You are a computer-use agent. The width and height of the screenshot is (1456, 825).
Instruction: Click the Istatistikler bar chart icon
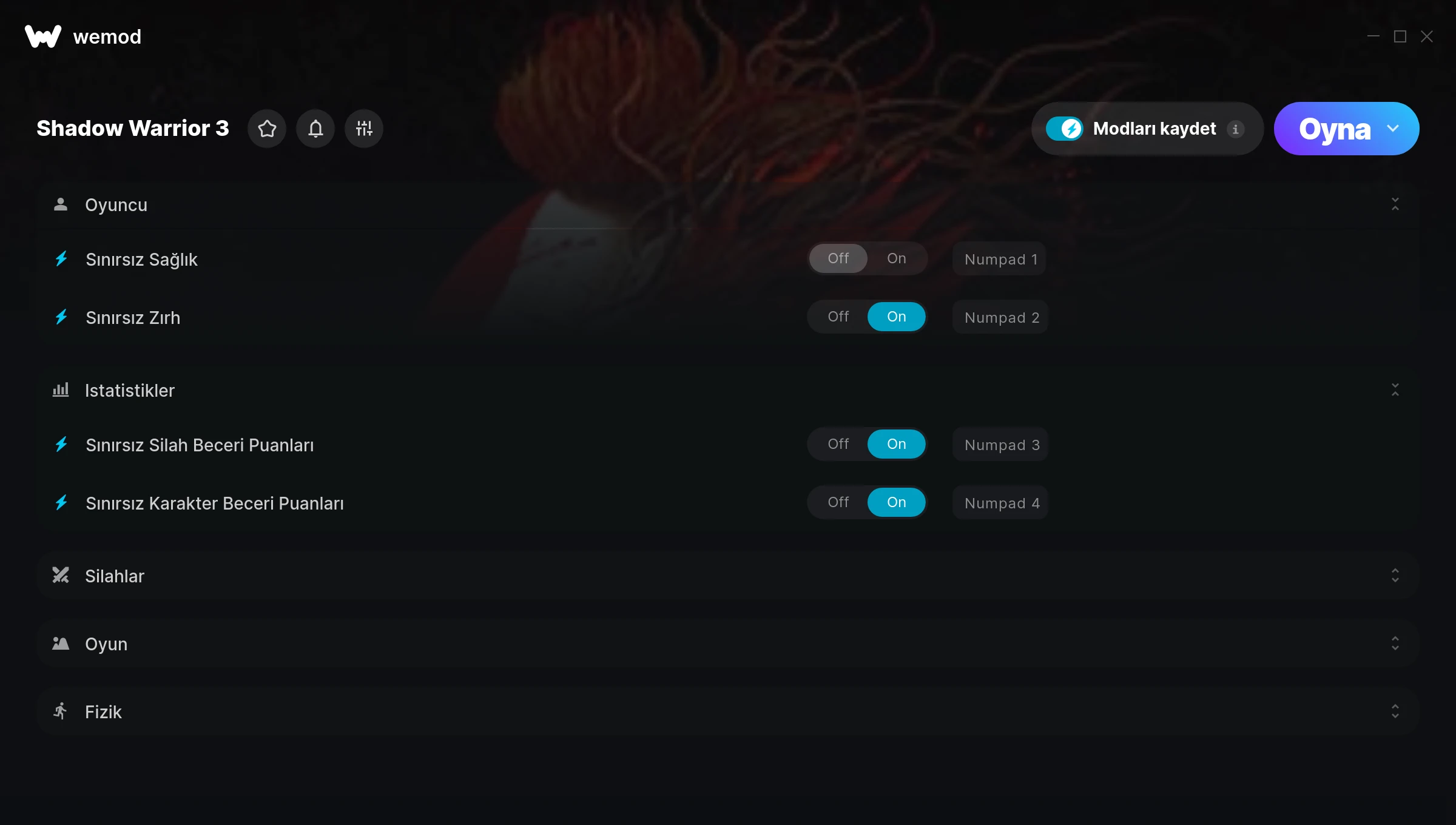pos(61,389)
